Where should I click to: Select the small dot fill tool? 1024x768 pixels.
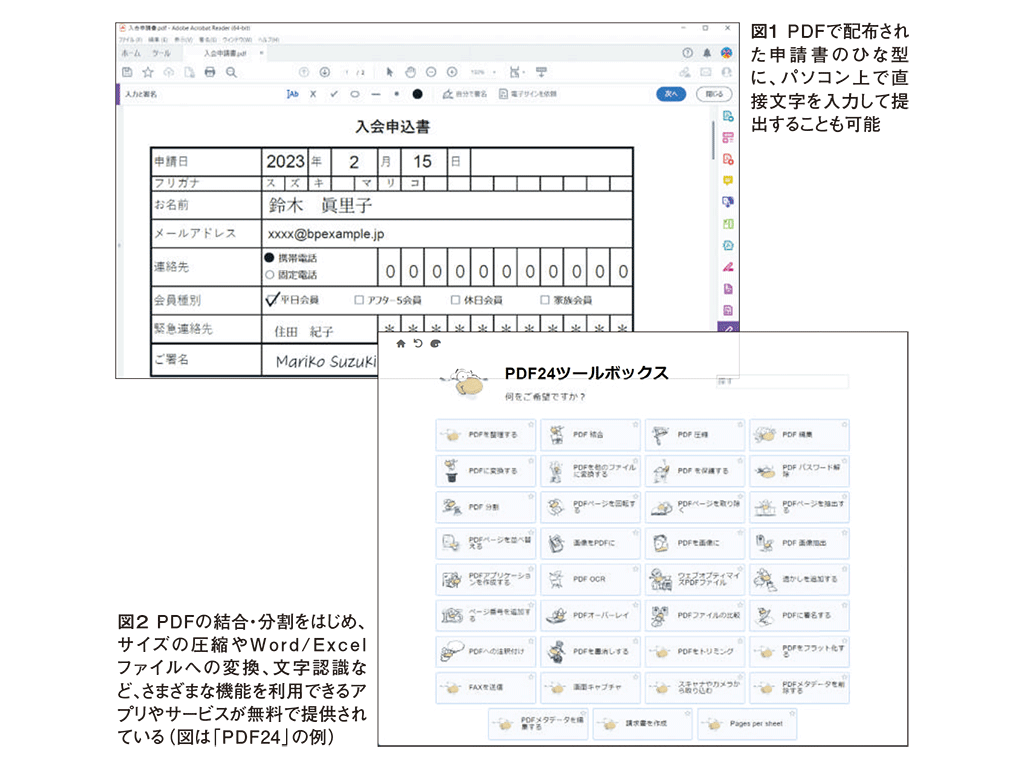pyautogui.click(x=396, y=94)
